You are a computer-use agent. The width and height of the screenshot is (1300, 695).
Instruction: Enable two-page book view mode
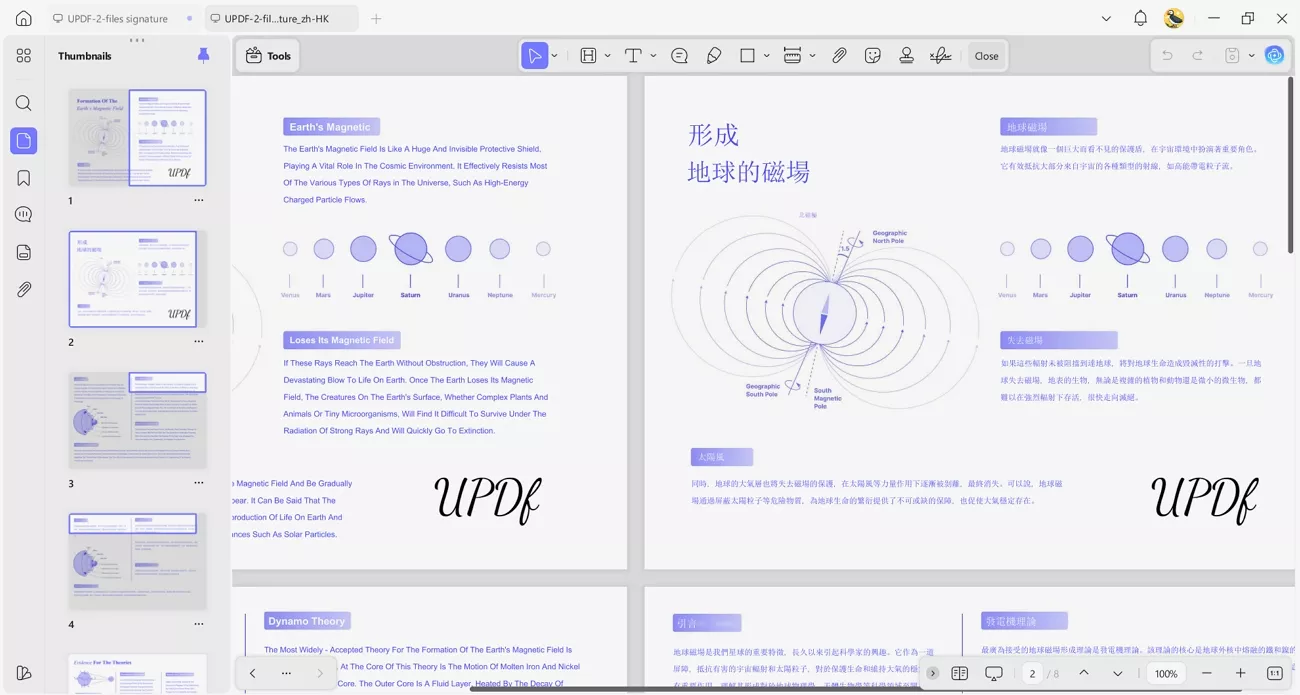point(959,673)
